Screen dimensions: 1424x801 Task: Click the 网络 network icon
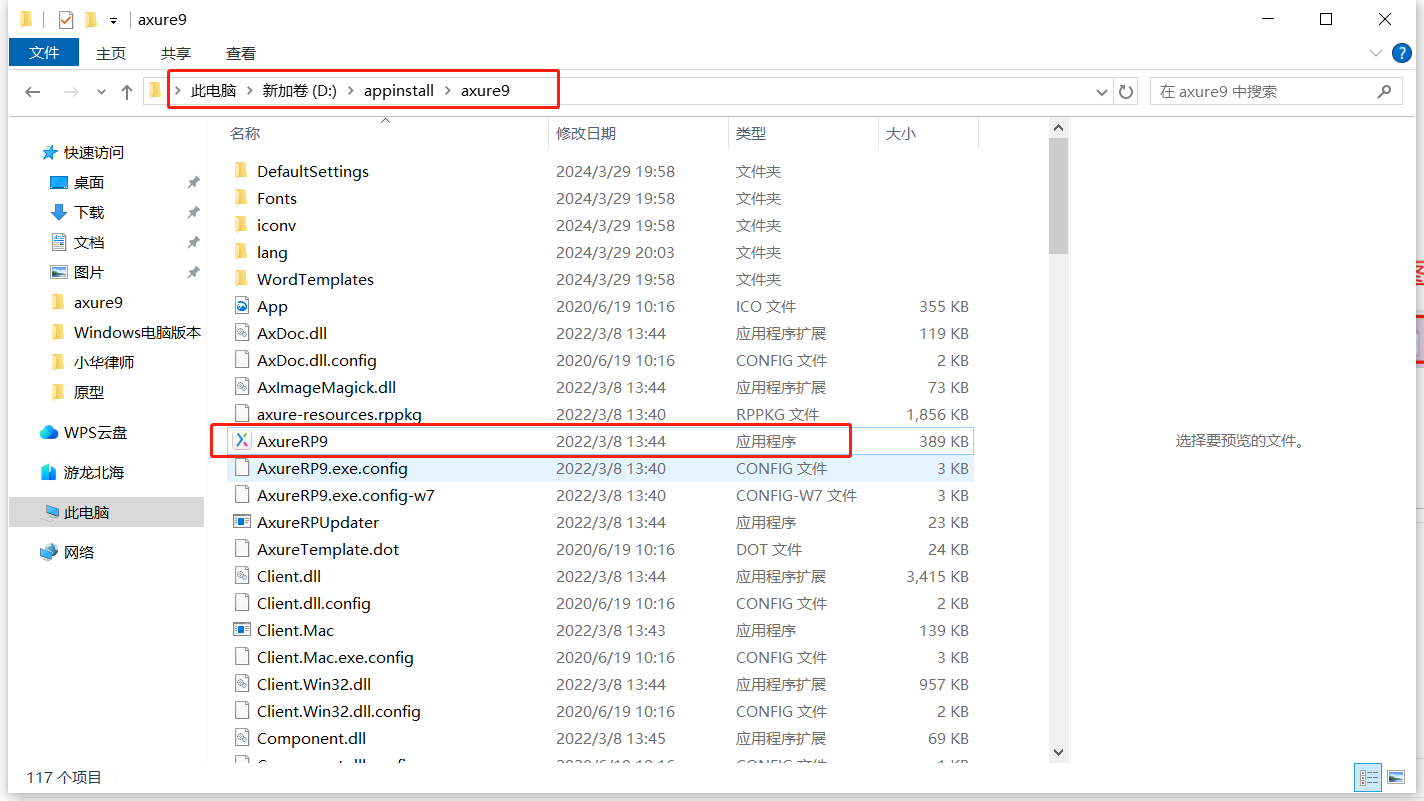click(49, 552)
